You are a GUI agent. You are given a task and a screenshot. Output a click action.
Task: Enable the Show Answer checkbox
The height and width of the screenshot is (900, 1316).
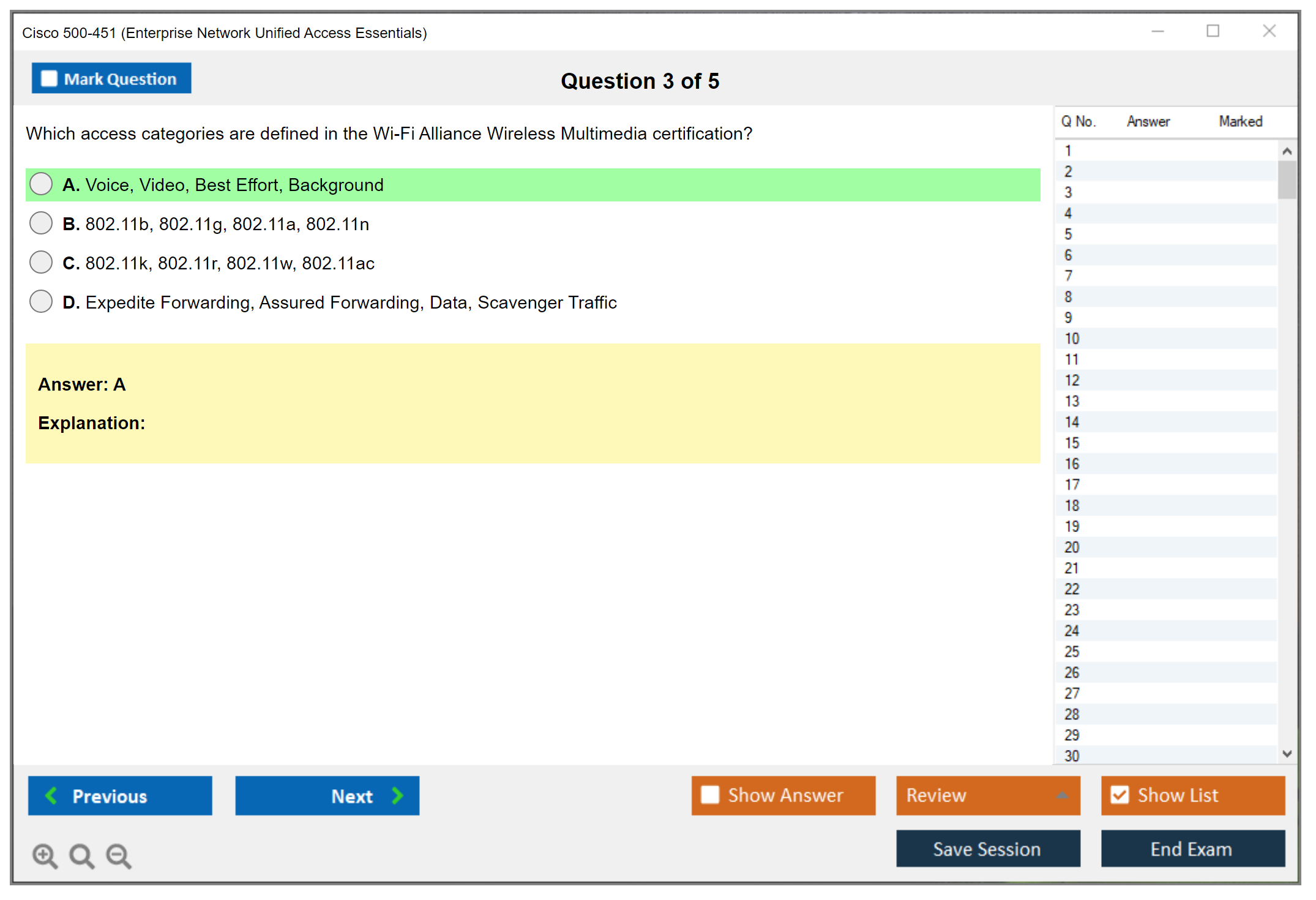pyautogui.click(x=710, y=795)
